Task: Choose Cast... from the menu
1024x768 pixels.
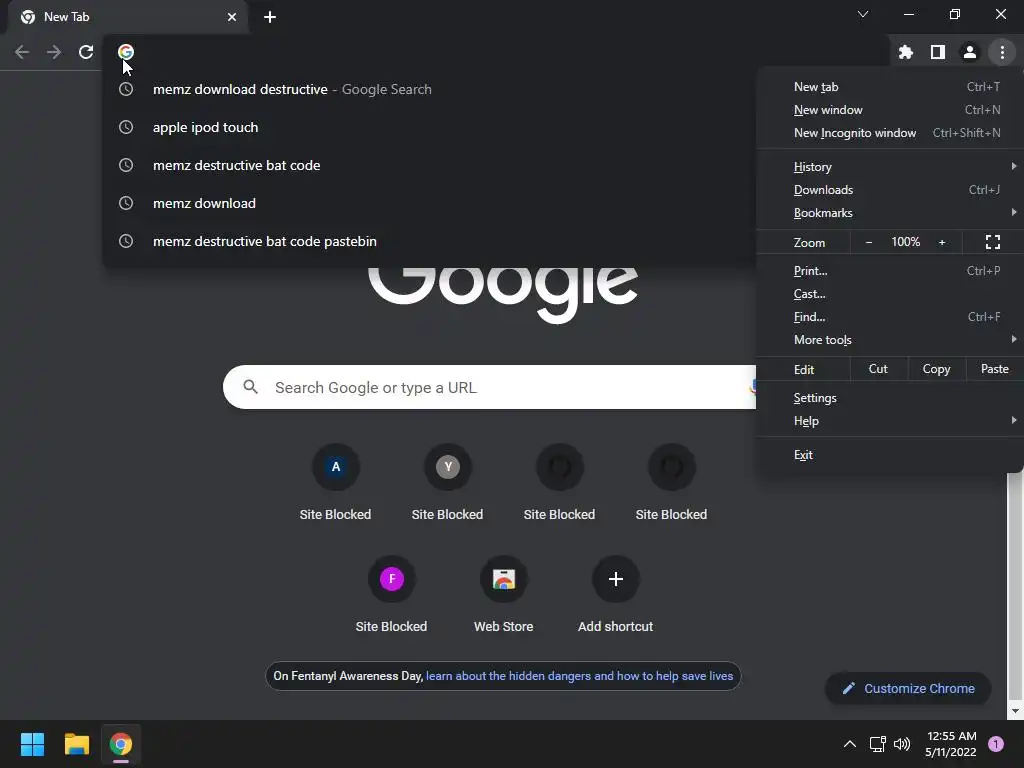Action: (x=889, y=294)
